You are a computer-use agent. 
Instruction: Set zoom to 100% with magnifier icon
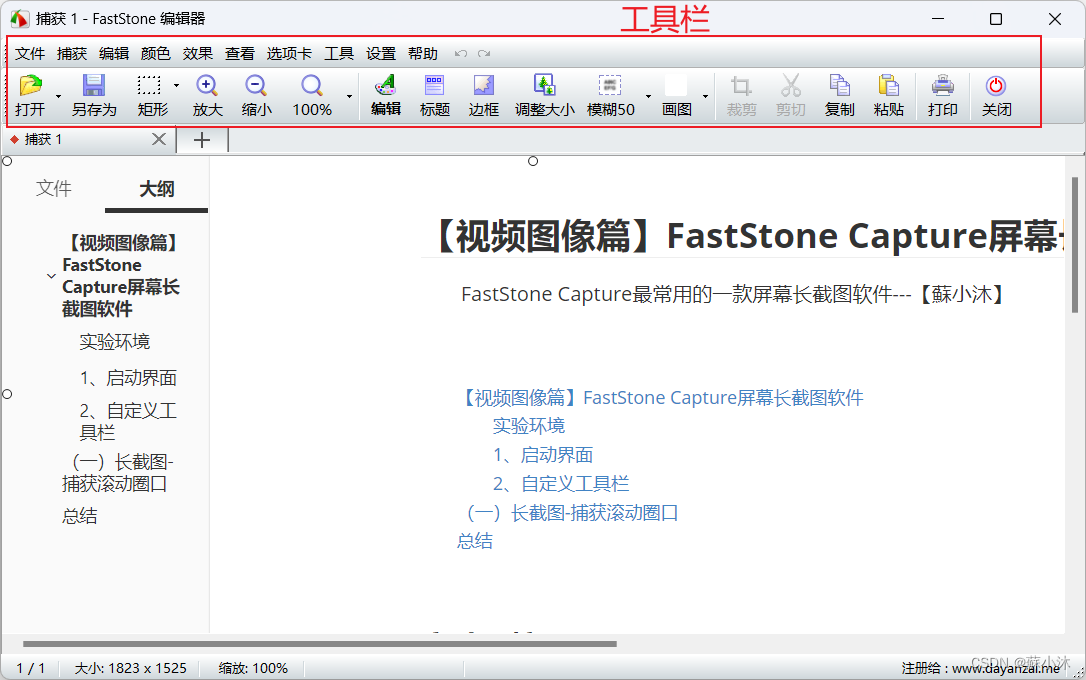(x=312, y=86)
